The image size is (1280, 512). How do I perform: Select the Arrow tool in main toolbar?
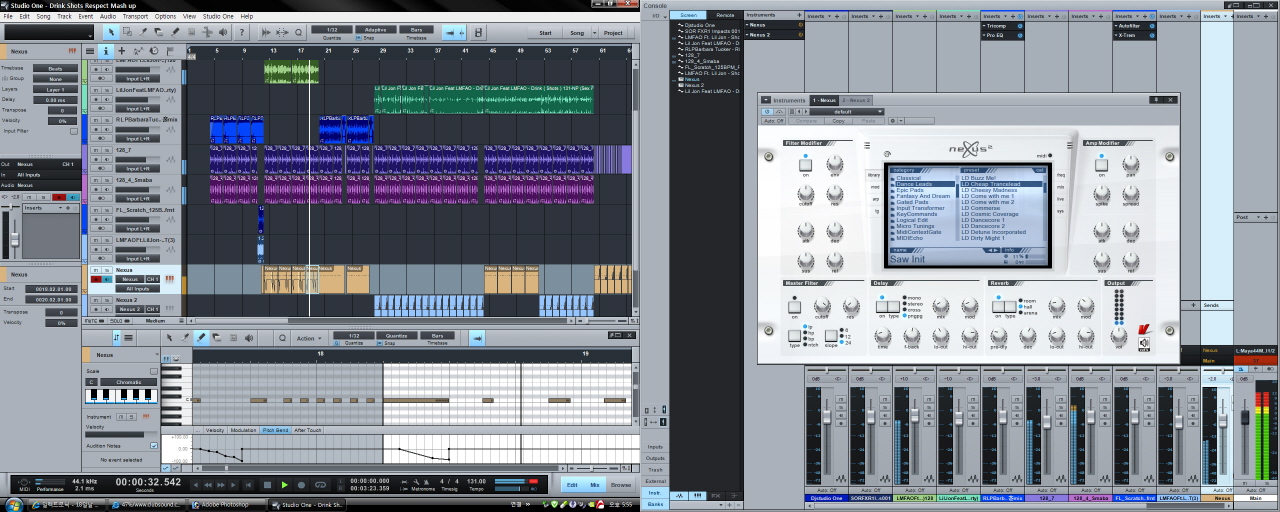(x=111, y=31)
